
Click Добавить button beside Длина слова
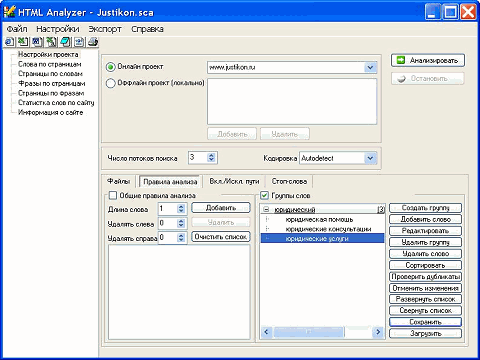pyautogui.click(x=221, y=208)
